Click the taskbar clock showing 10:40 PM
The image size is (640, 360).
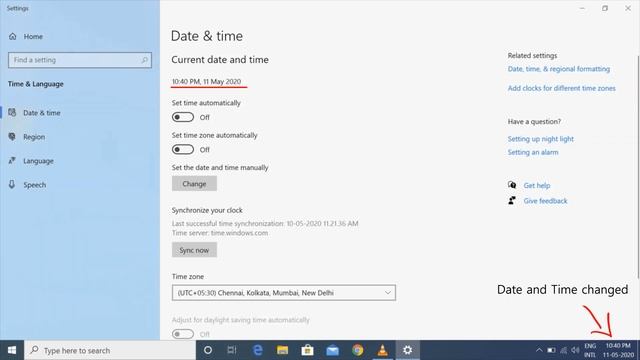click(x=618, y=350)
